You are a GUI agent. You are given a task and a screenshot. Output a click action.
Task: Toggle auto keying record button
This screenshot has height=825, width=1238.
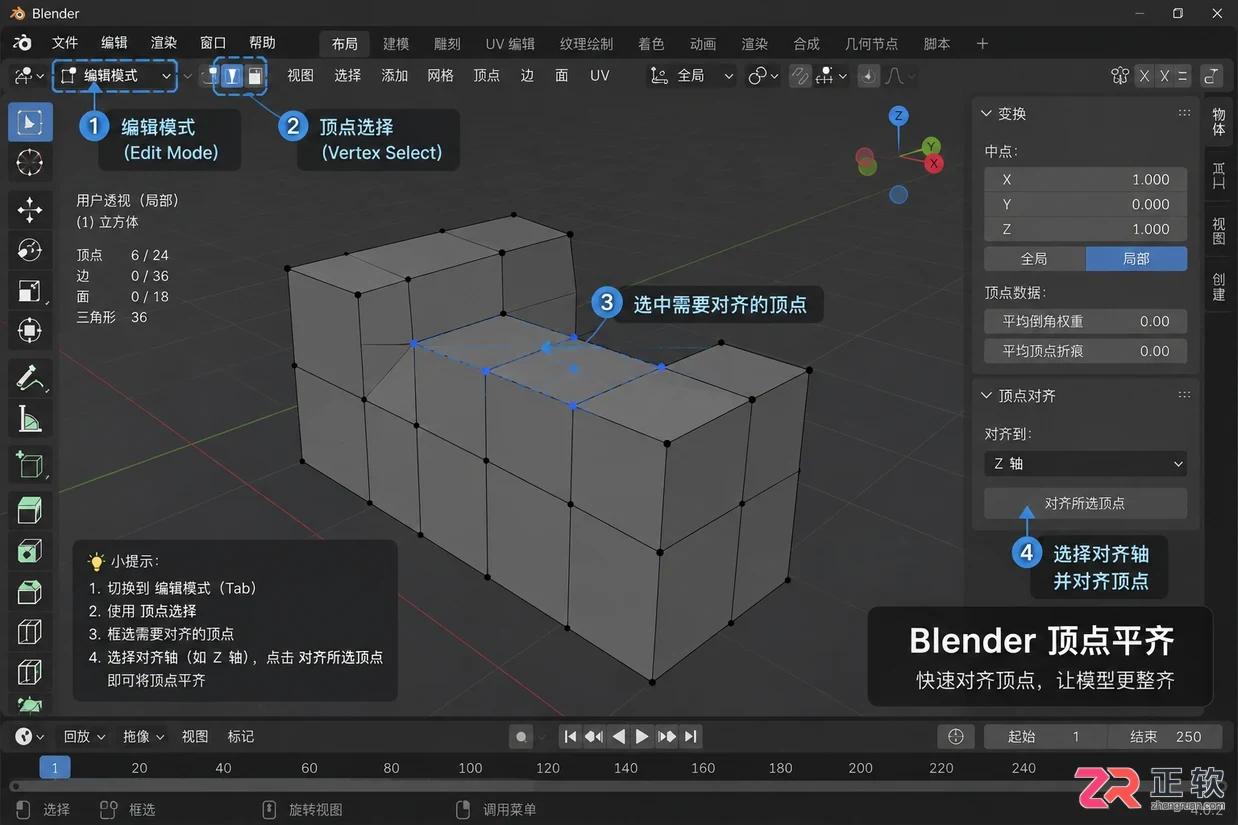(521, 737)
